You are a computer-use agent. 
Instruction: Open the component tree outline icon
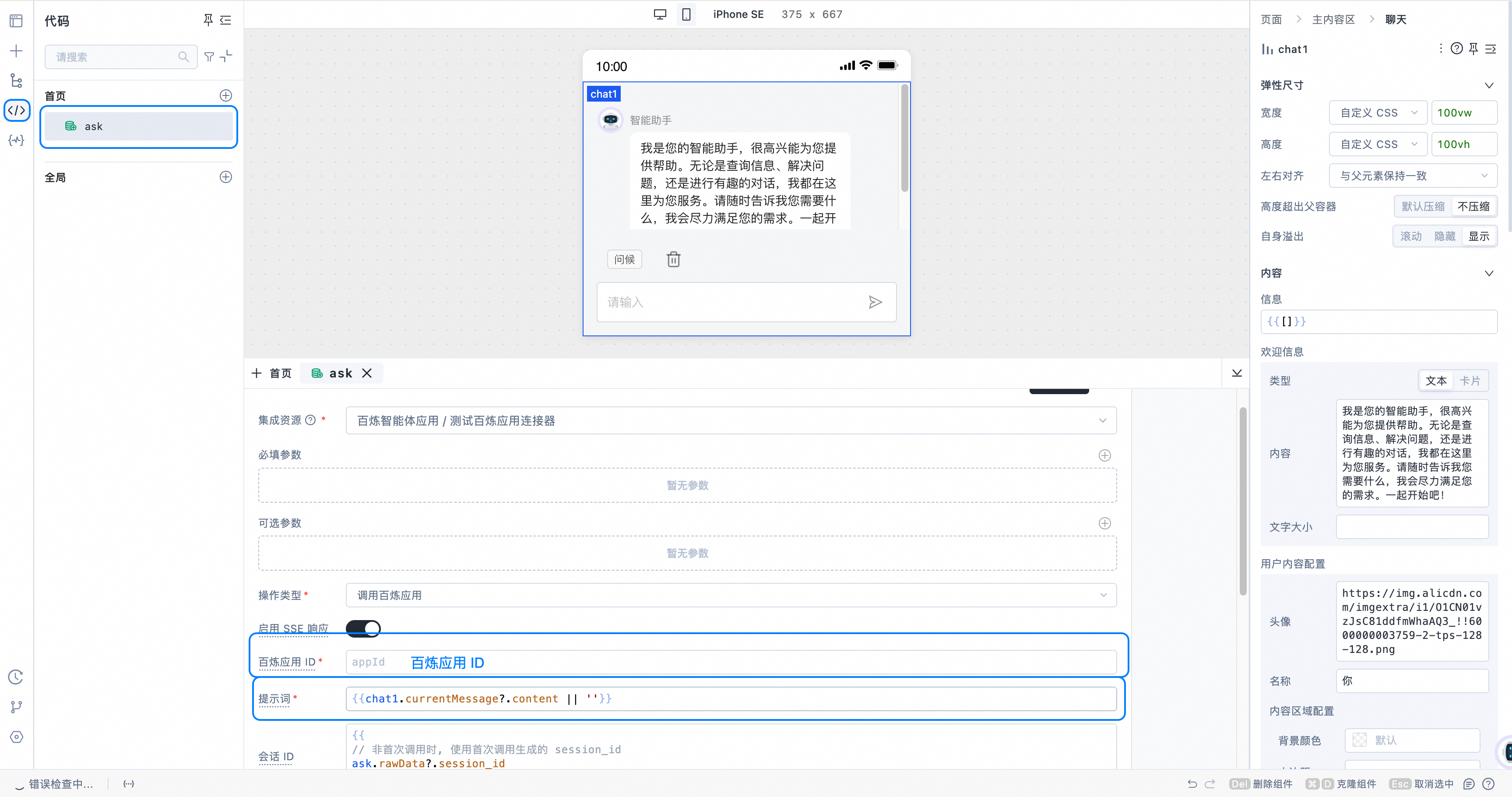pos(17,81)
